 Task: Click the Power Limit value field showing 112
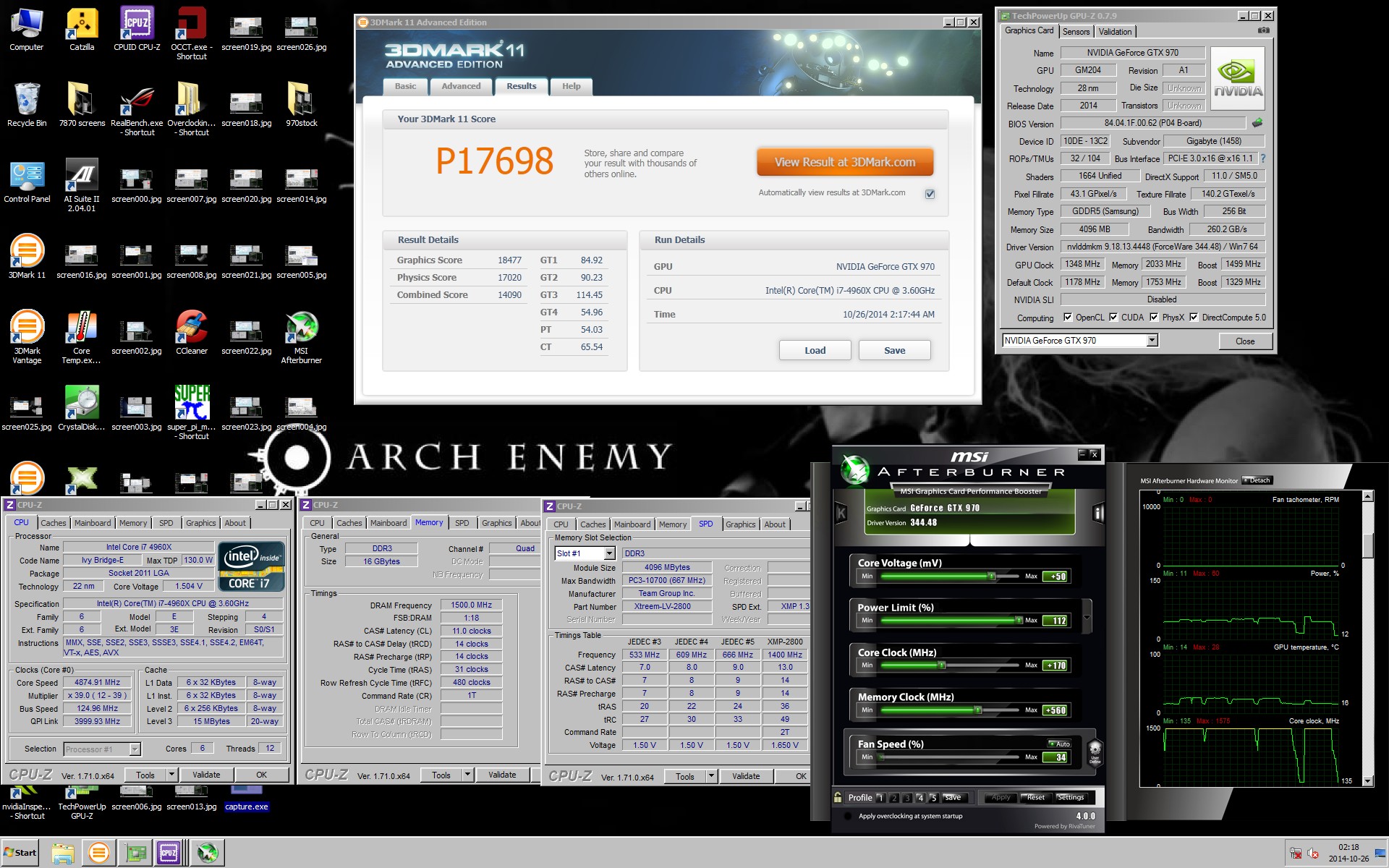[x=1055, y=620]
